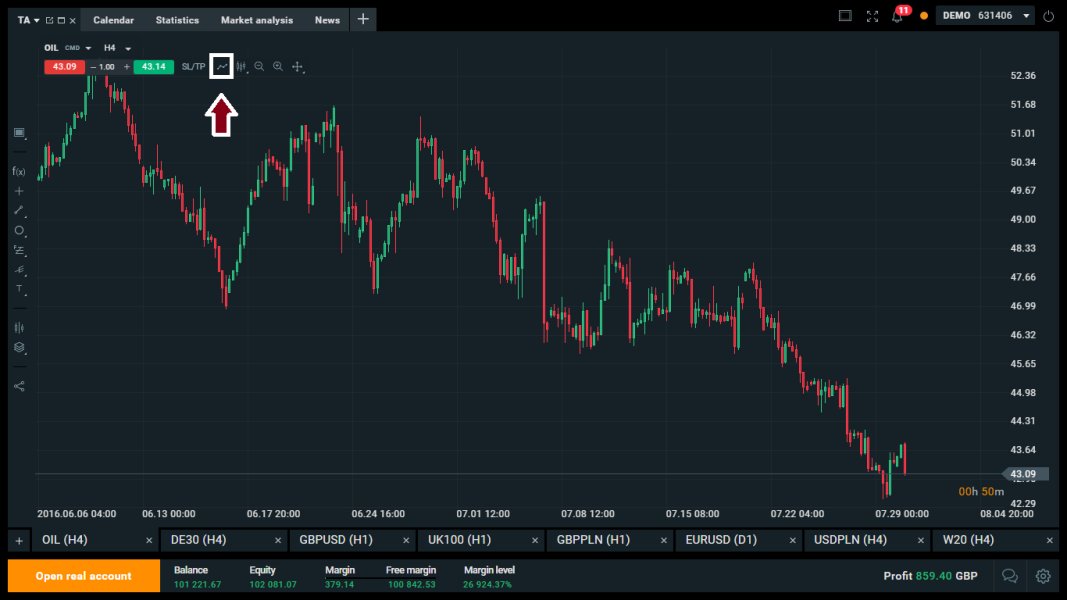The image size is (1067, 600).
Task: Click Open real account button
Action: pyautogui.click(x=84, y=576)
